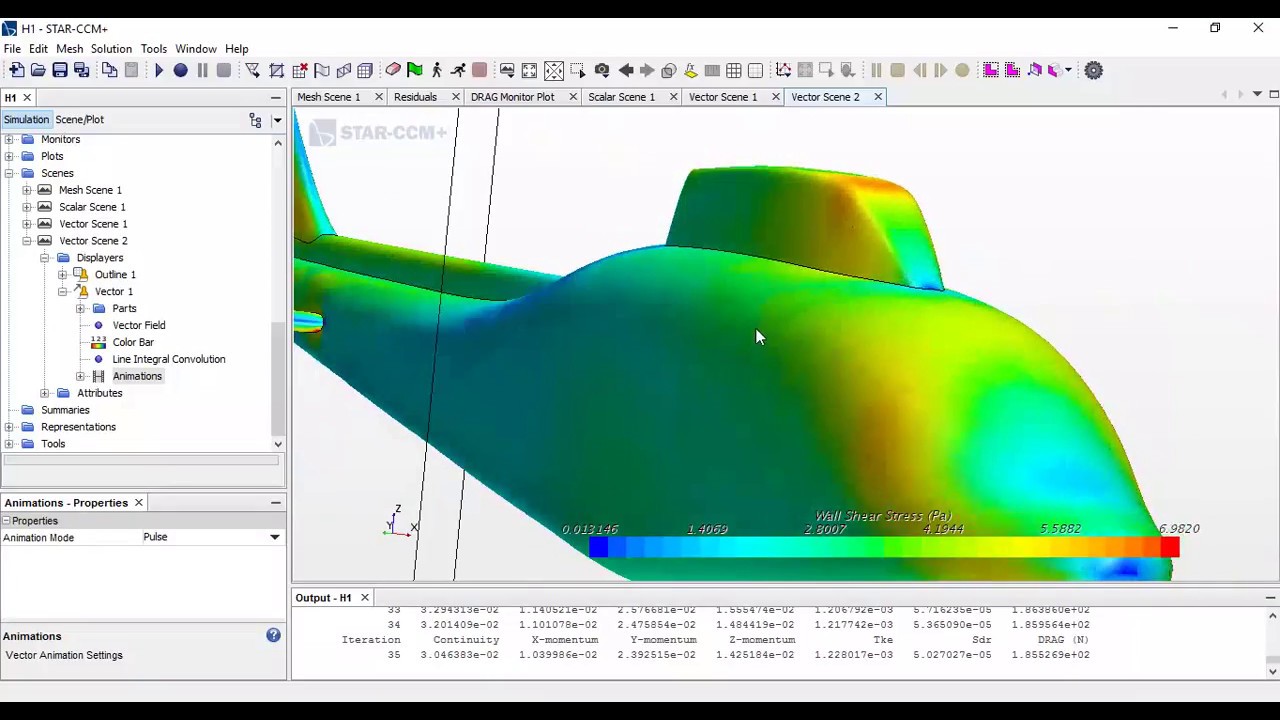Open the gear settings icon in toolbar
Screen dimensions: 1280x720
(1094, 70)
